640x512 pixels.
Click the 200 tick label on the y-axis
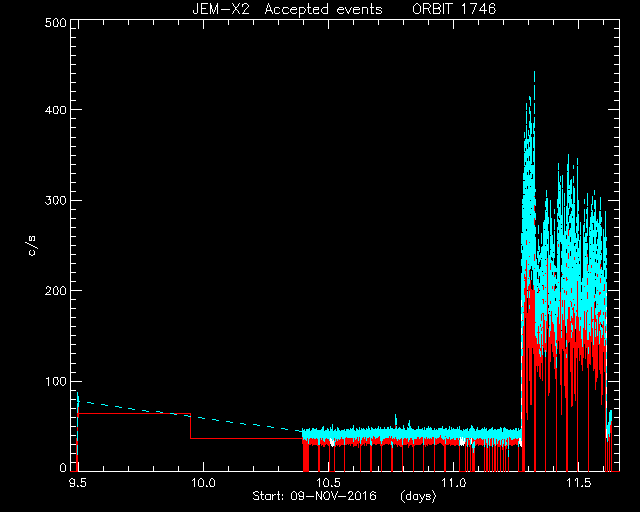pos(55,291)
